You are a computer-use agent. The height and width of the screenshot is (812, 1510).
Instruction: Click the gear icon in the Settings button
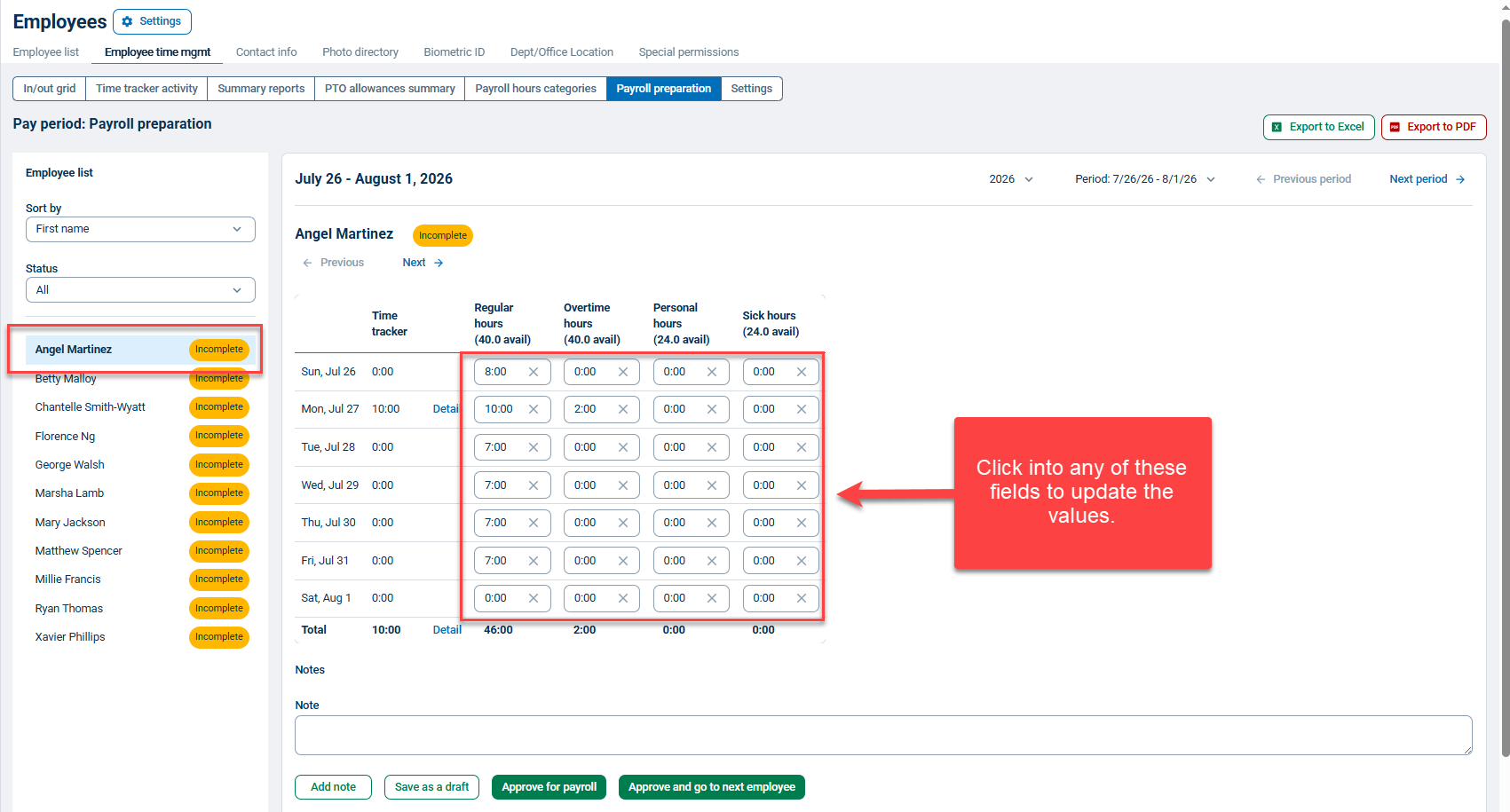click(x=127, y=21)
